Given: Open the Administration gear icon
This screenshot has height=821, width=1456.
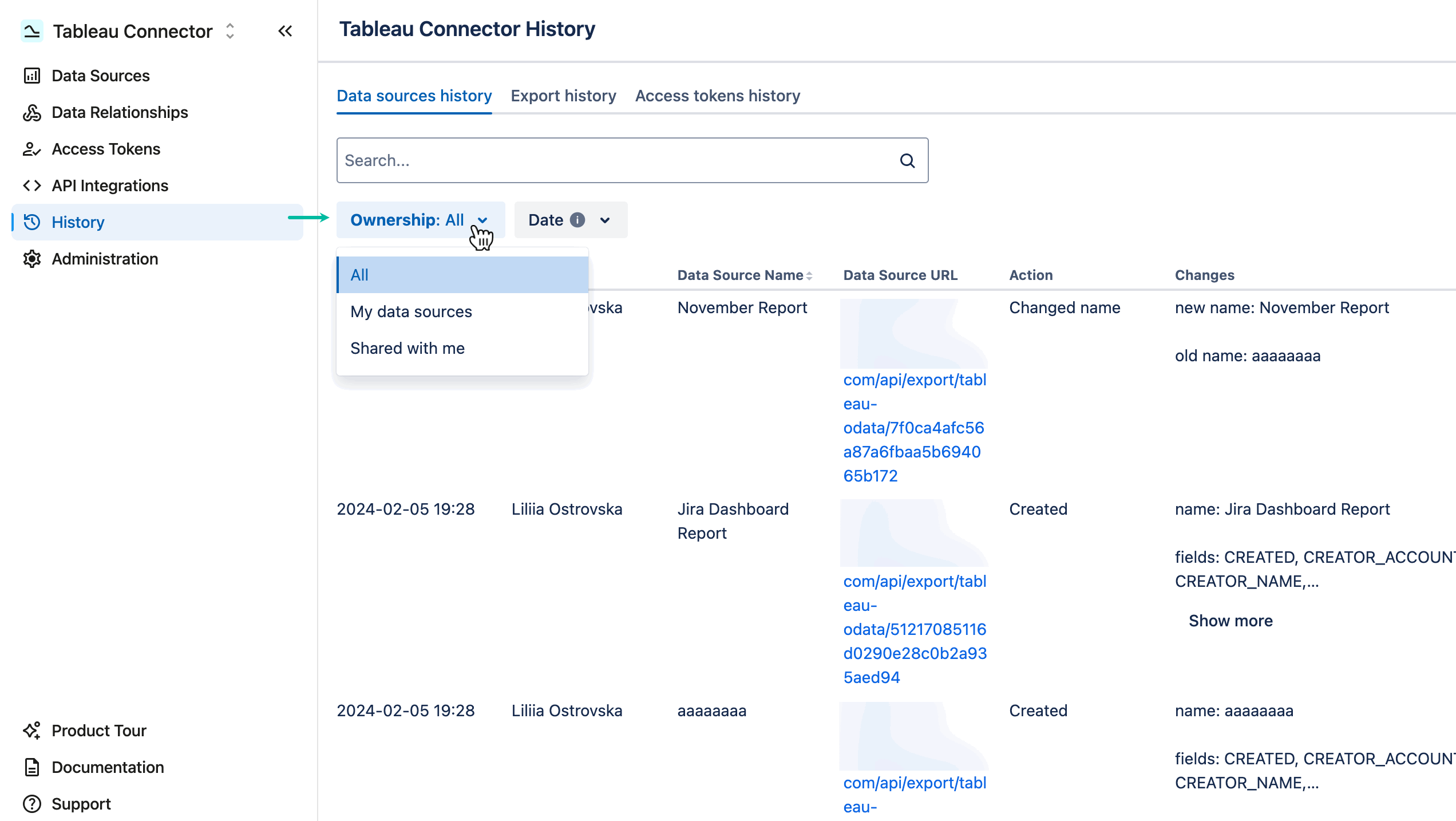Looking at the screenshot, I should pos(32,259).
